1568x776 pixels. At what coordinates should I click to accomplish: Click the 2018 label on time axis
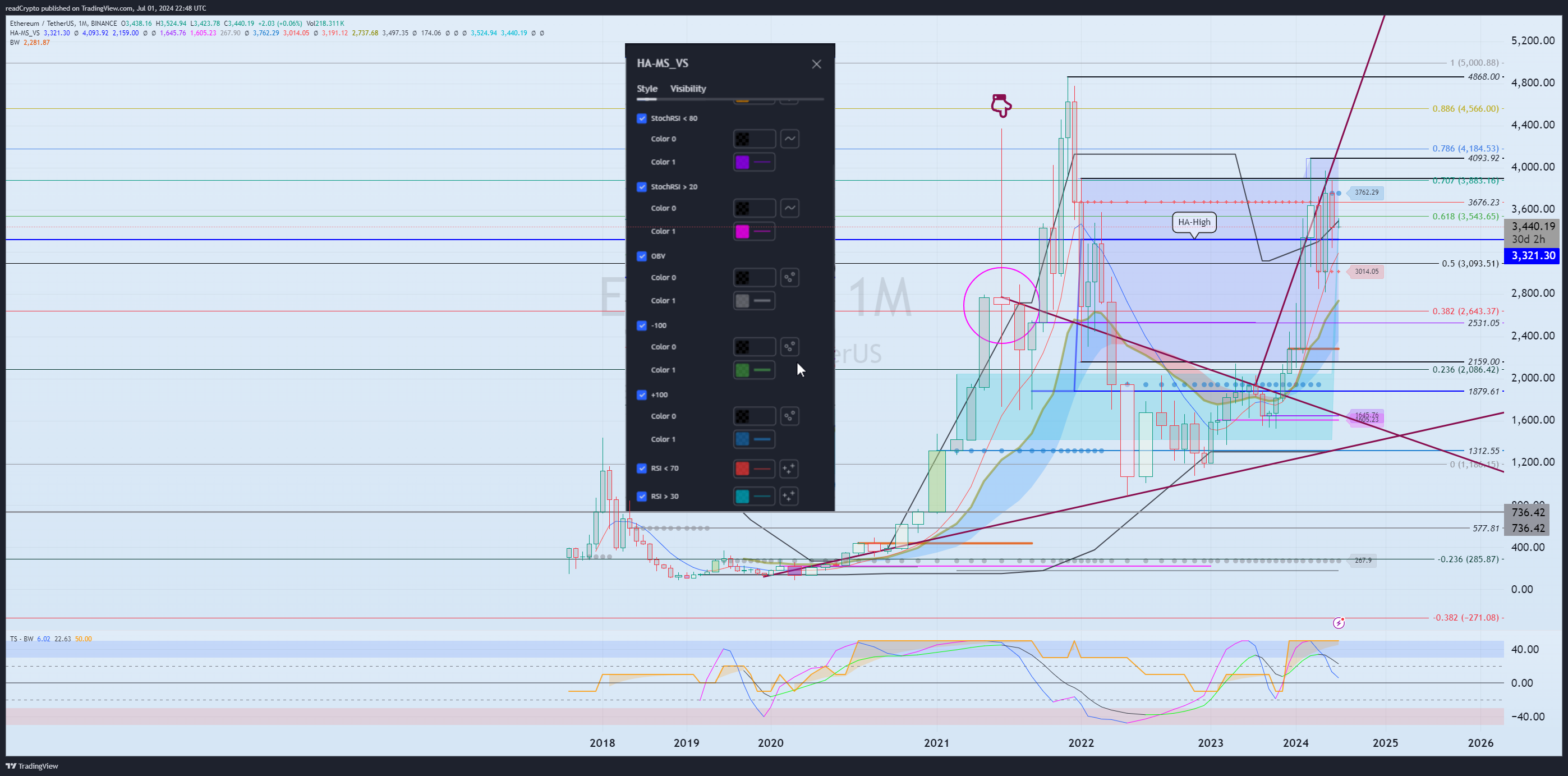tap(602, 743)
